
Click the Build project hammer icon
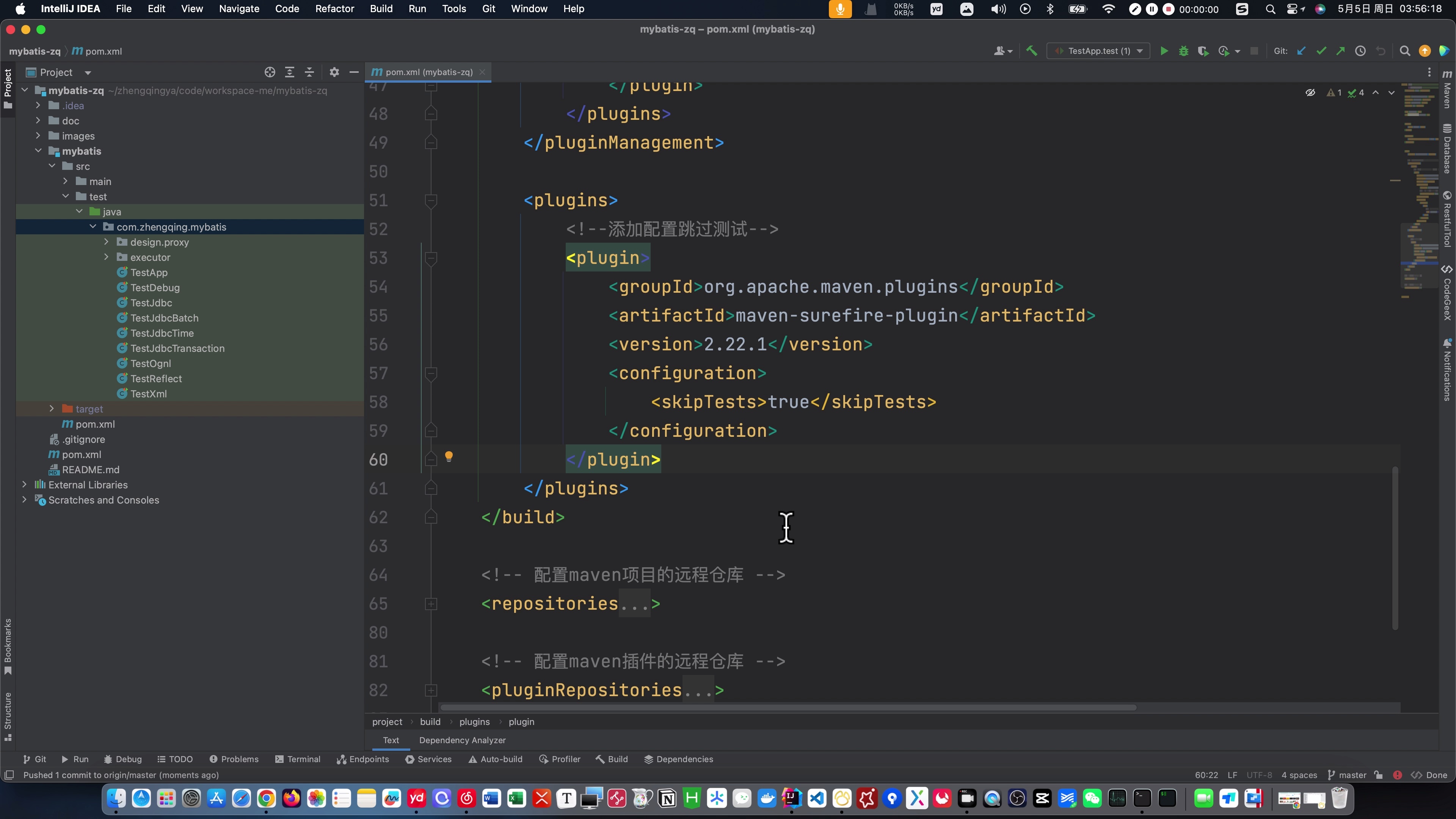[x=1031, y=51]
